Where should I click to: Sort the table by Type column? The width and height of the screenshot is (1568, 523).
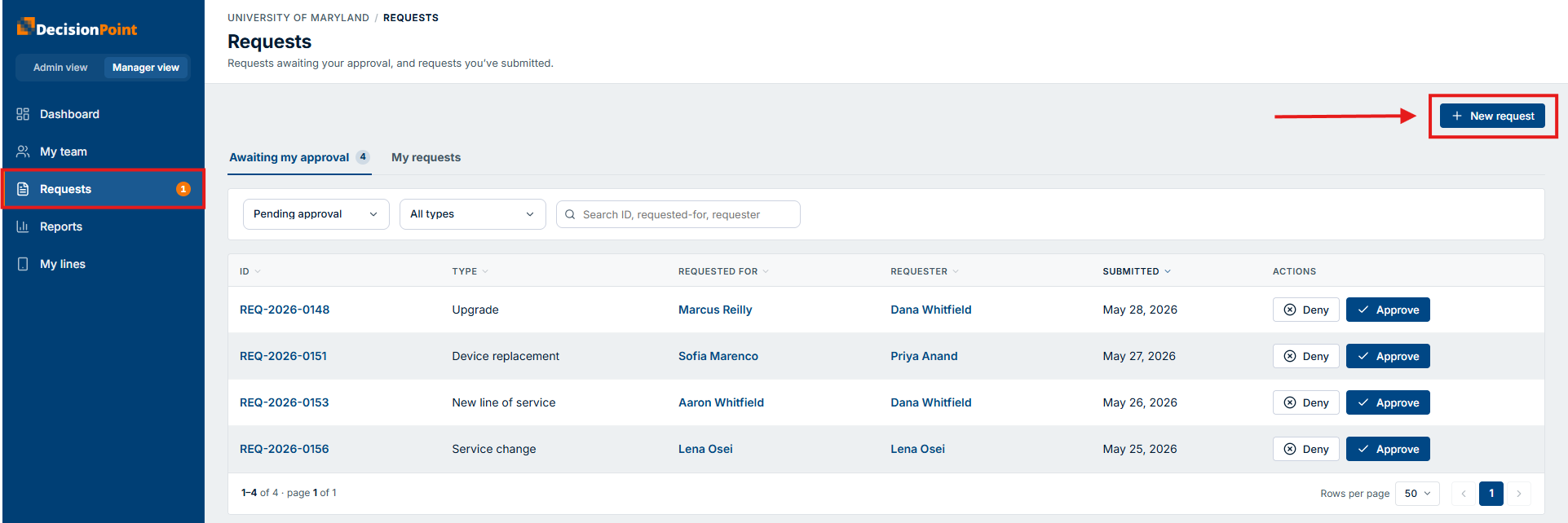[x=470, y=271]
